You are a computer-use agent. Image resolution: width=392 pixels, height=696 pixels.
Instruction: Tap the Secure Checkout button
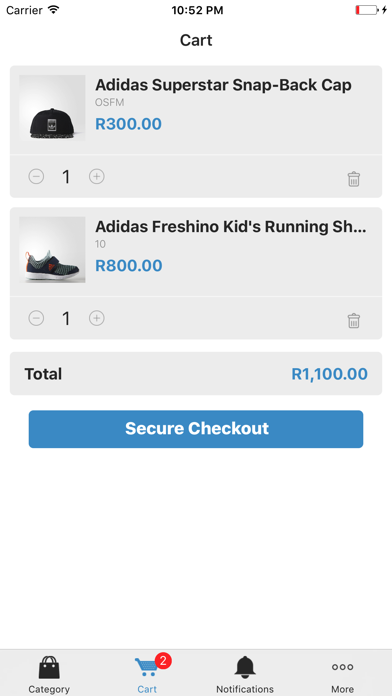[x=196, y=429]
